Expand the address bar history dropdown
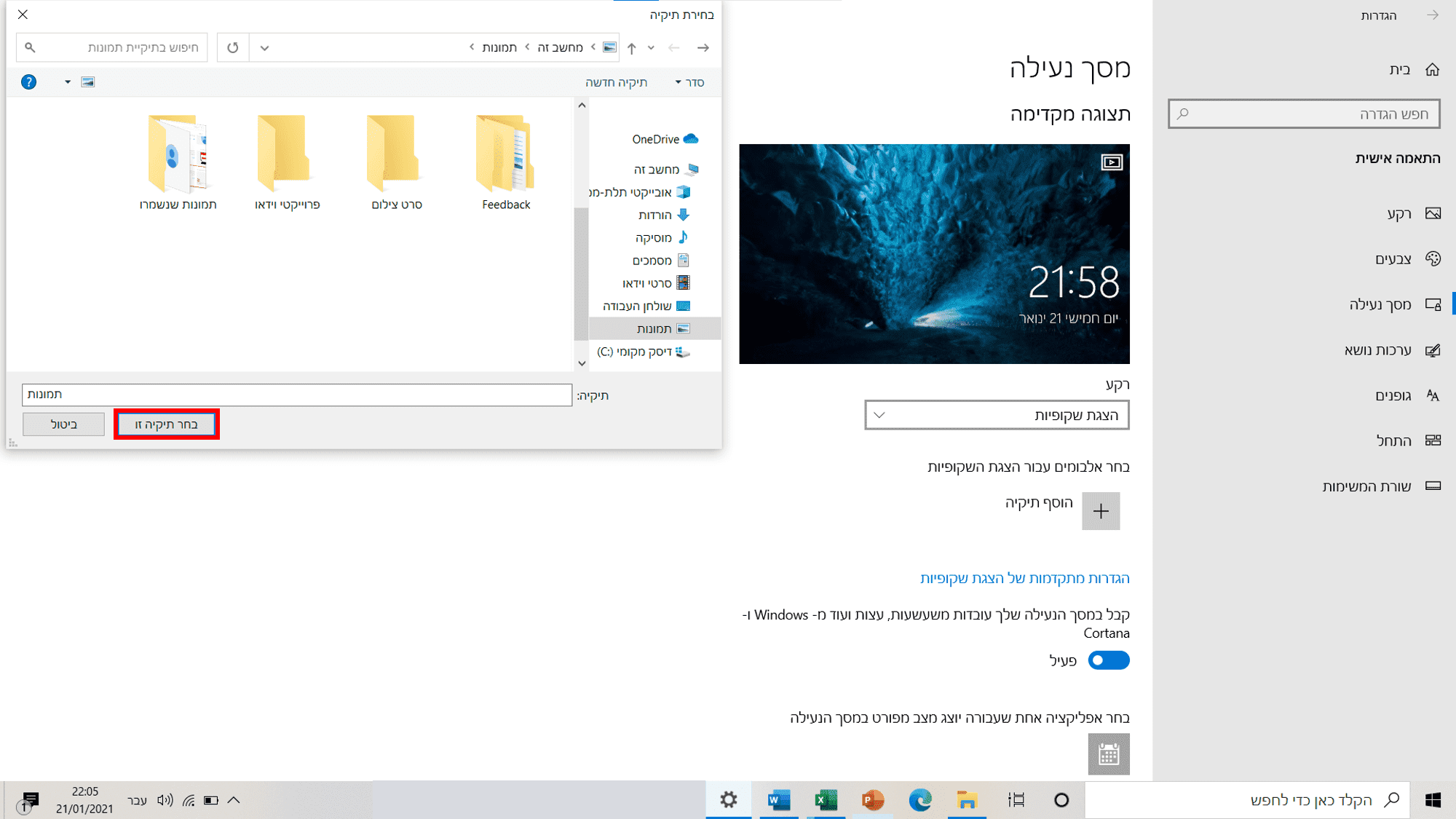This screenshot has width=1456, height=819. click(264, 48)
